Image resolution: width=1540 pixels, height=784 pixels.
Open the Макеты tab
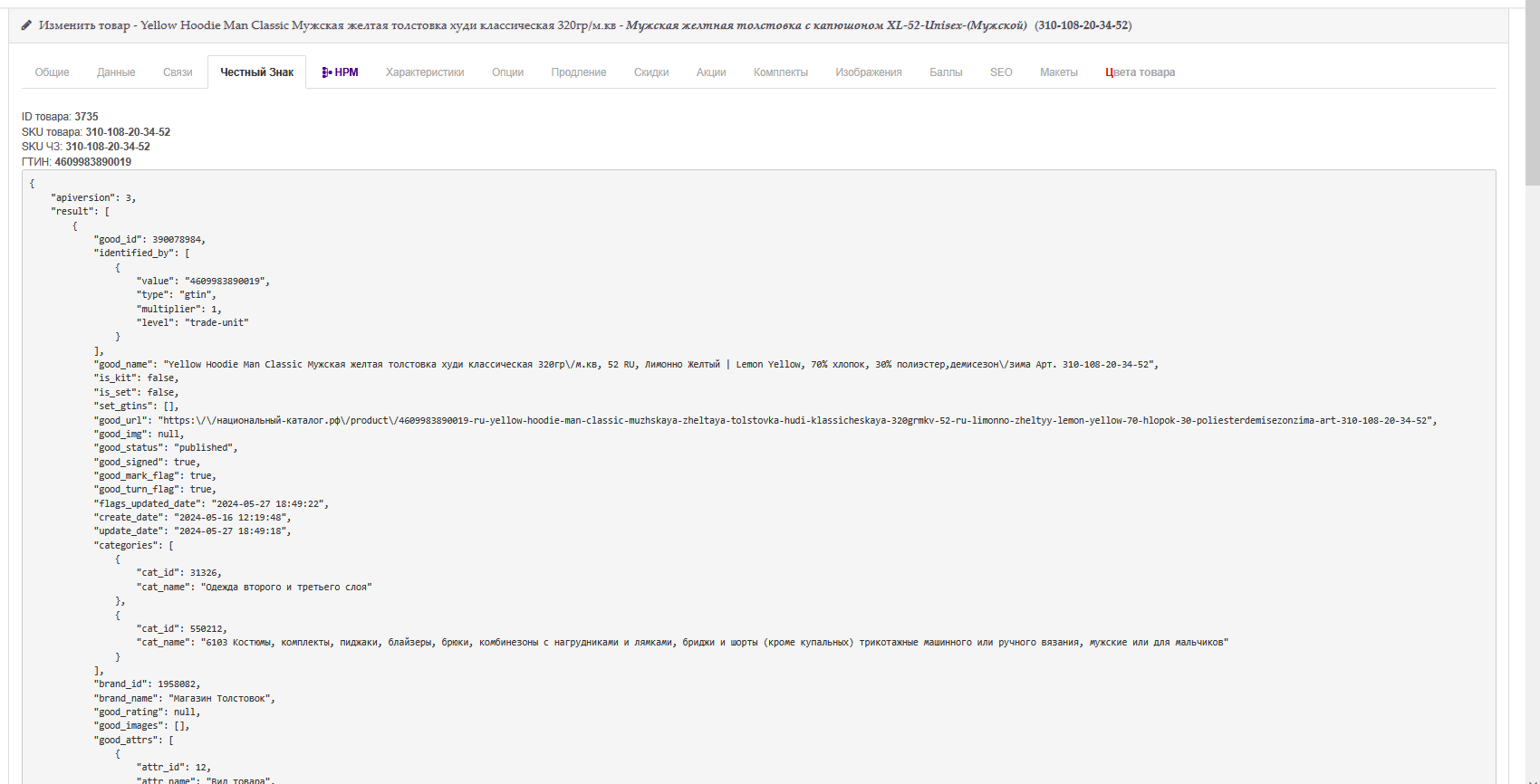click(x=1058, y=72)
